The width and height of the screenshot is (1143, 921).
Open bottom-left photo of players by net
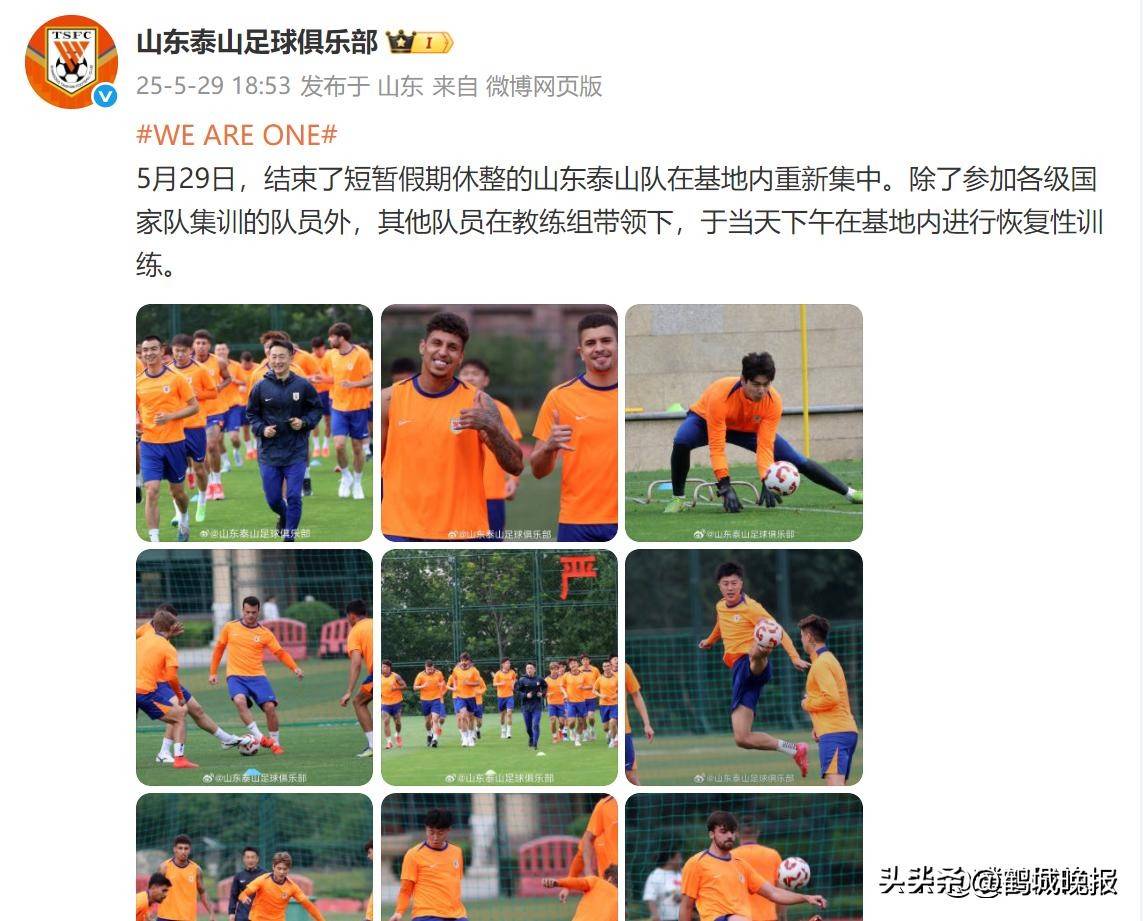click(x=254, y=857)
